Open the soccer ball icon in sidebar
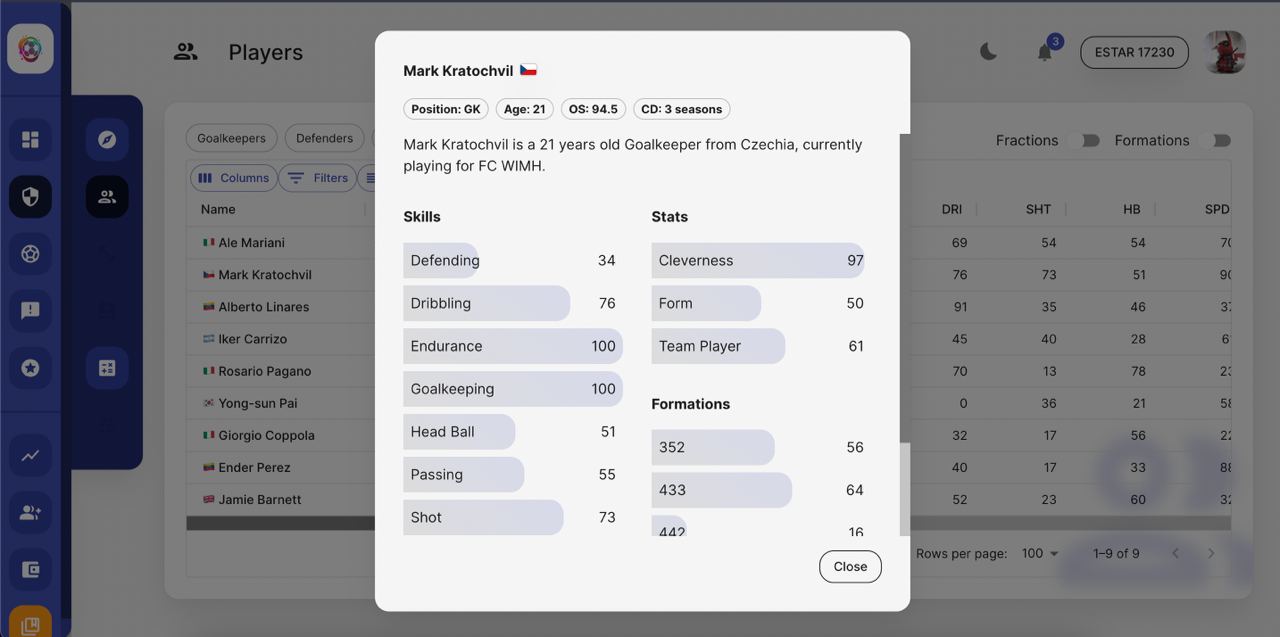The width and height of the screenshot is (1280, 637). tap(30, 254)
